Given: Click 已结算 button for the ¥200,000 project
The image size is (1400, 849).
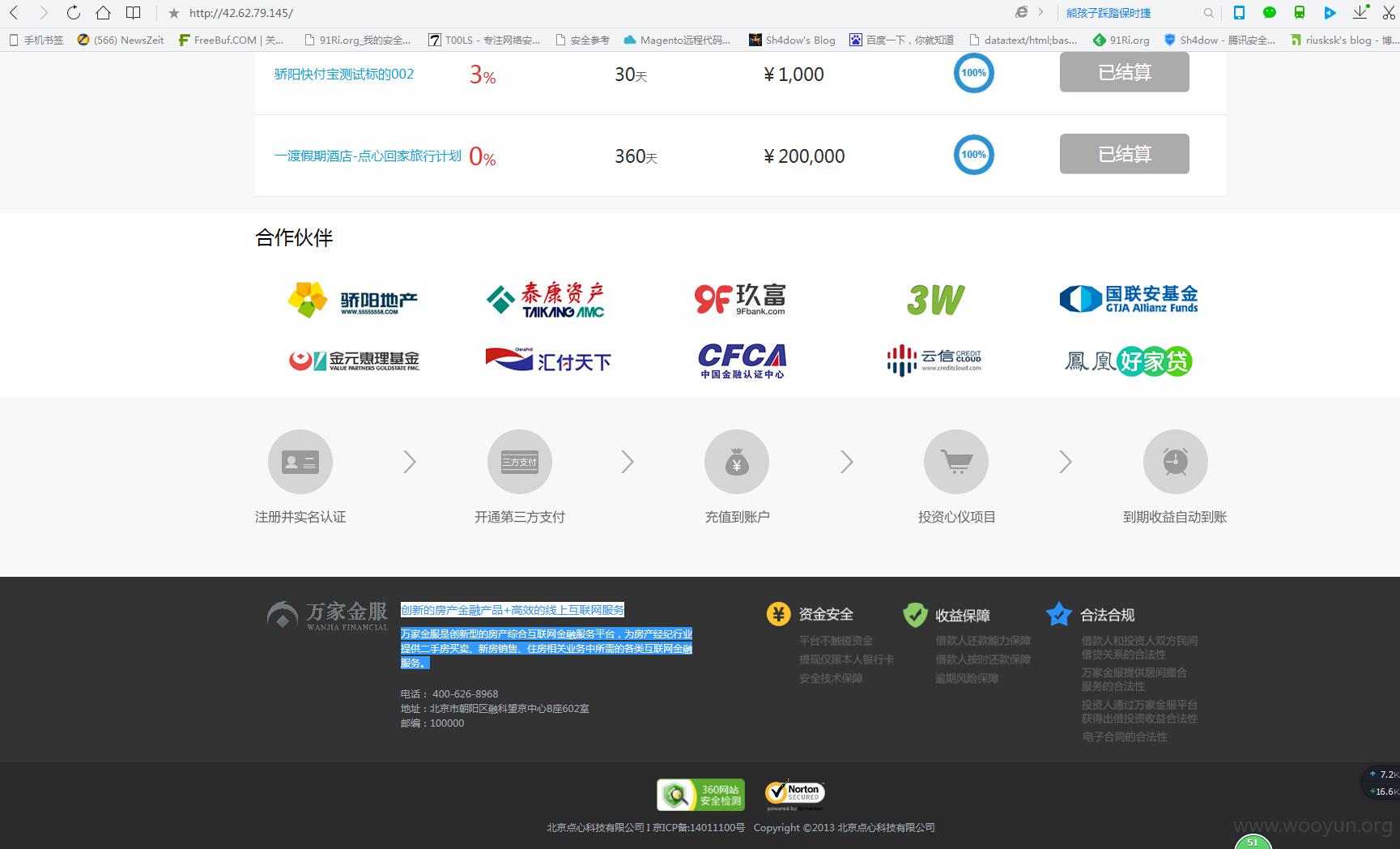Looking at the screenshot, I should pos(1124,154).
